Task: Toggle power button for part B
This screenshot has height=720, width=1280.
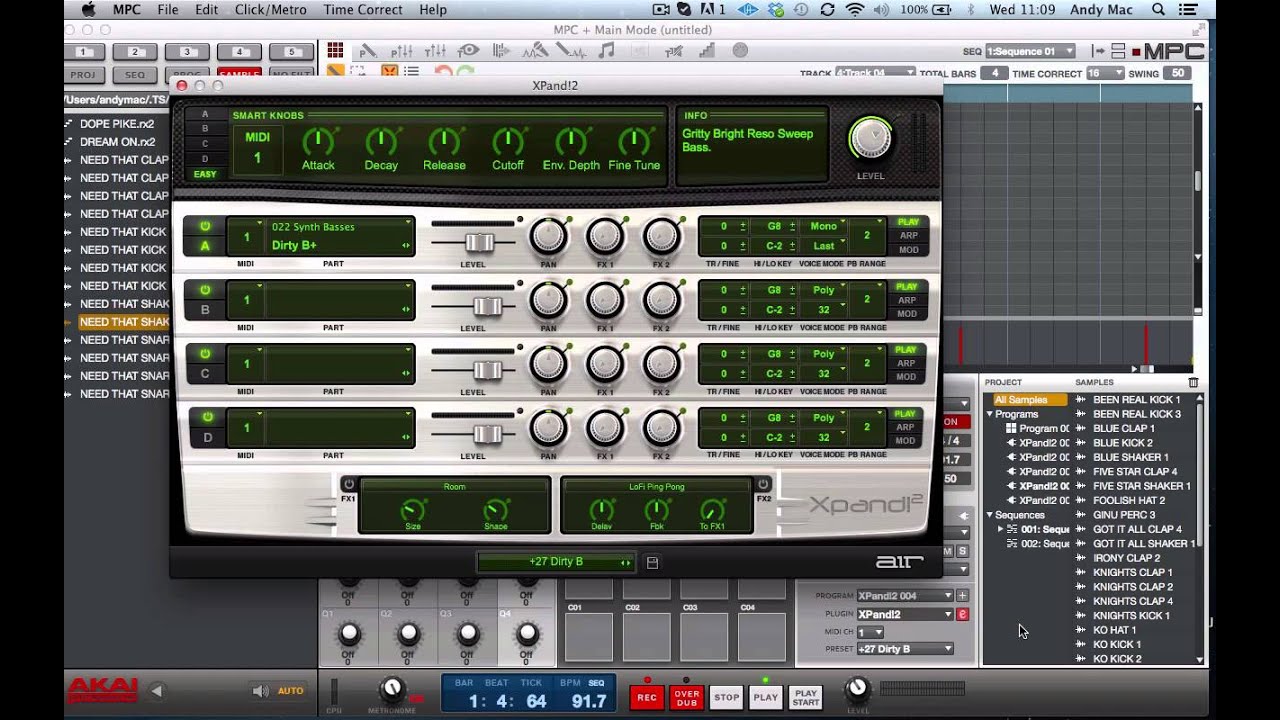Action: coord(205,290)
